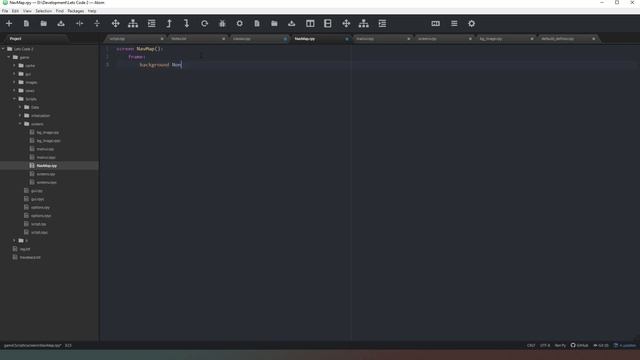Expand the images folder chevron

coord(14,82)
